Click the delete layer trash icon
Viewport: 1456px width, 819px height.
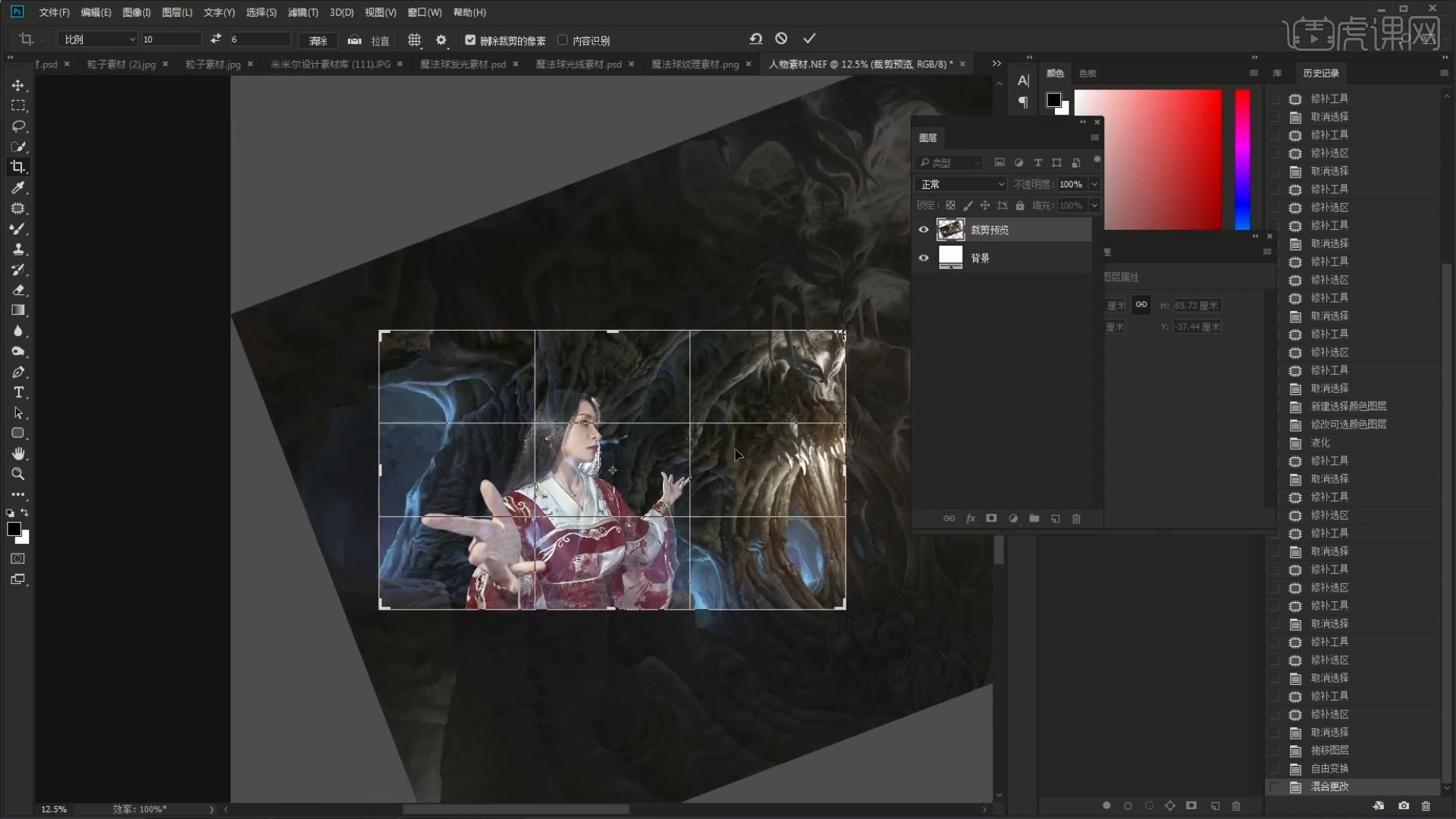tap(1076, 519)
